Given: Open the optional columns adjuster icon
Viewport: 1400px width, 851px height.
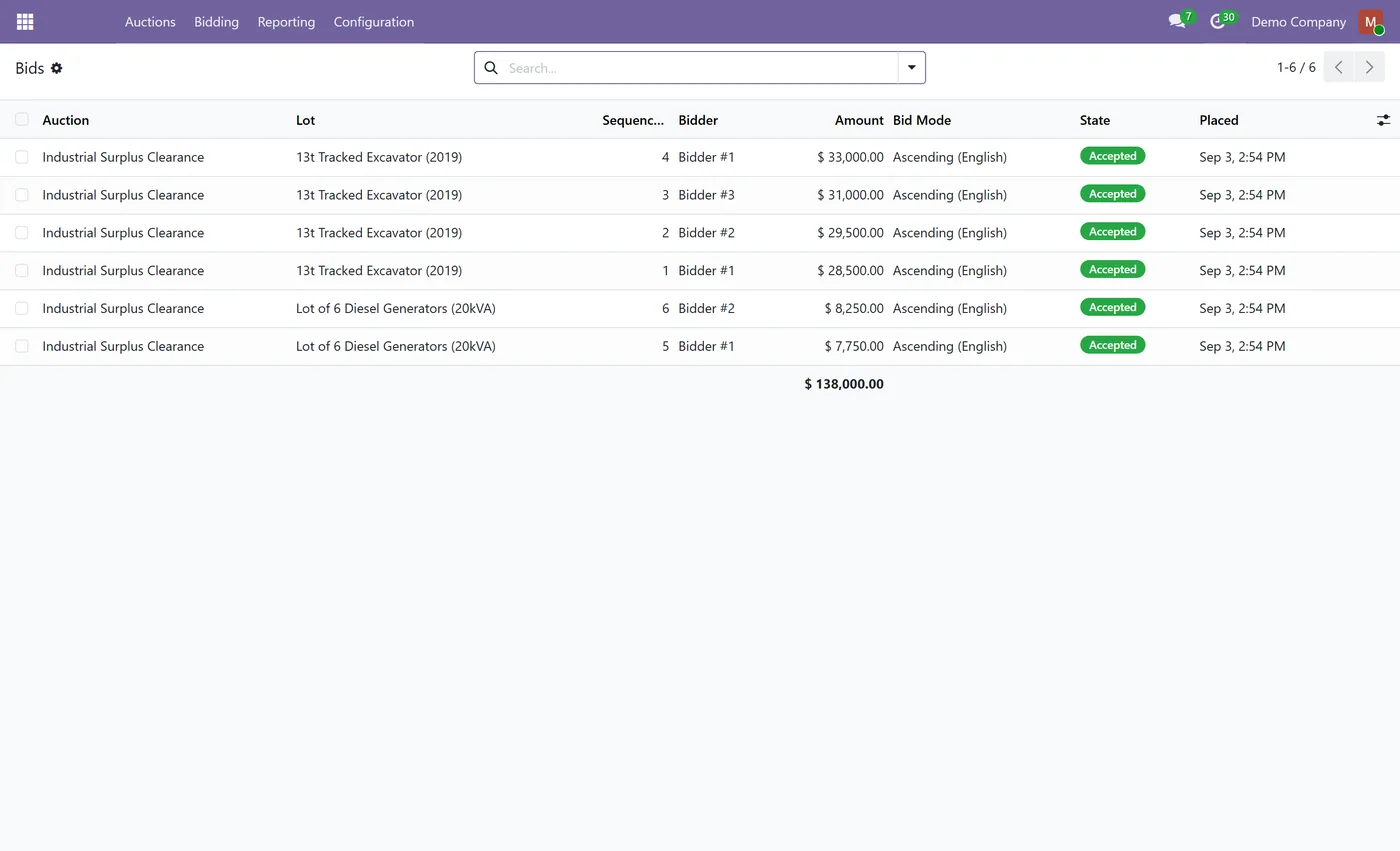Looking at the screenshot, I should pos(1383,120).
